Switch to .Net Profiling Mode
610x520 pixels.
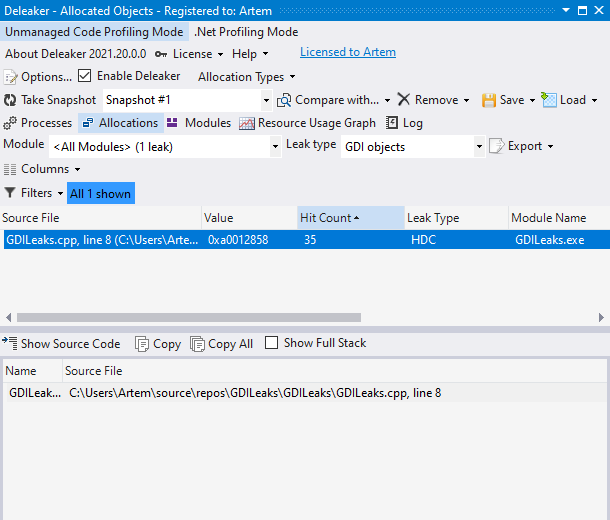tap(246, 32)
